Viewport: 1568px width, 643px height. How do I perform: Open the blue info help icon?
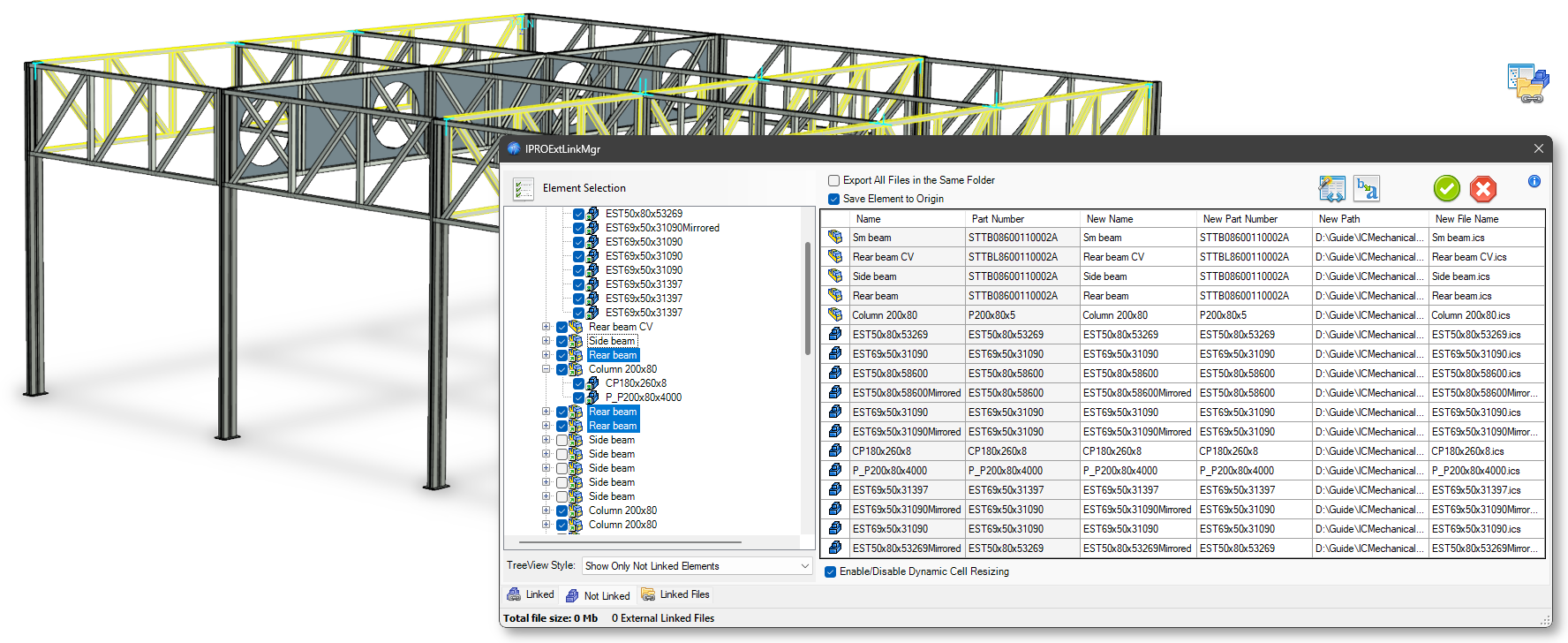[x=1534, y=181]
